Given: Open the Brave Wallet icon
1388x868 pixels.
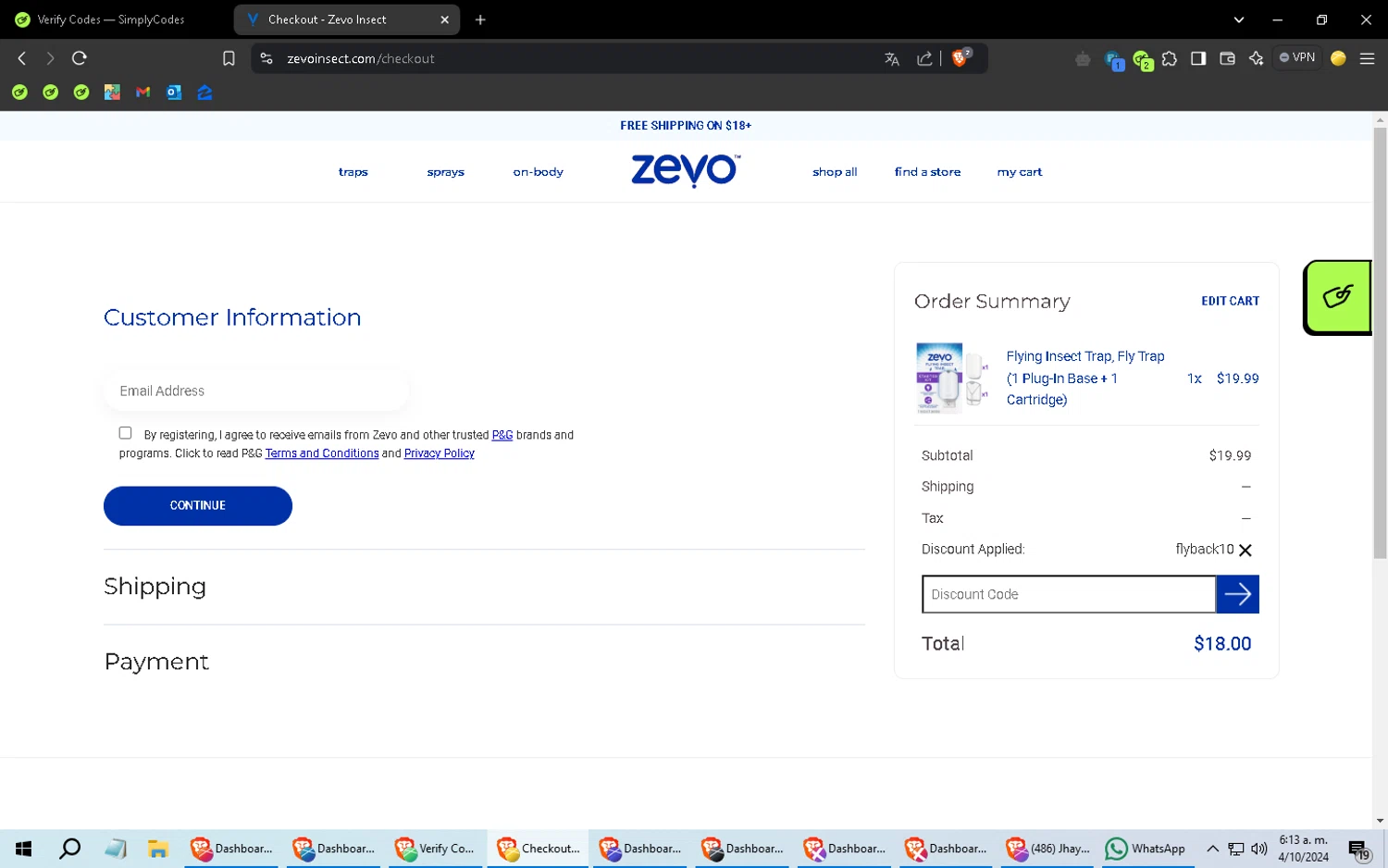Looking at the screenshot, I should tap(1227, 58).
